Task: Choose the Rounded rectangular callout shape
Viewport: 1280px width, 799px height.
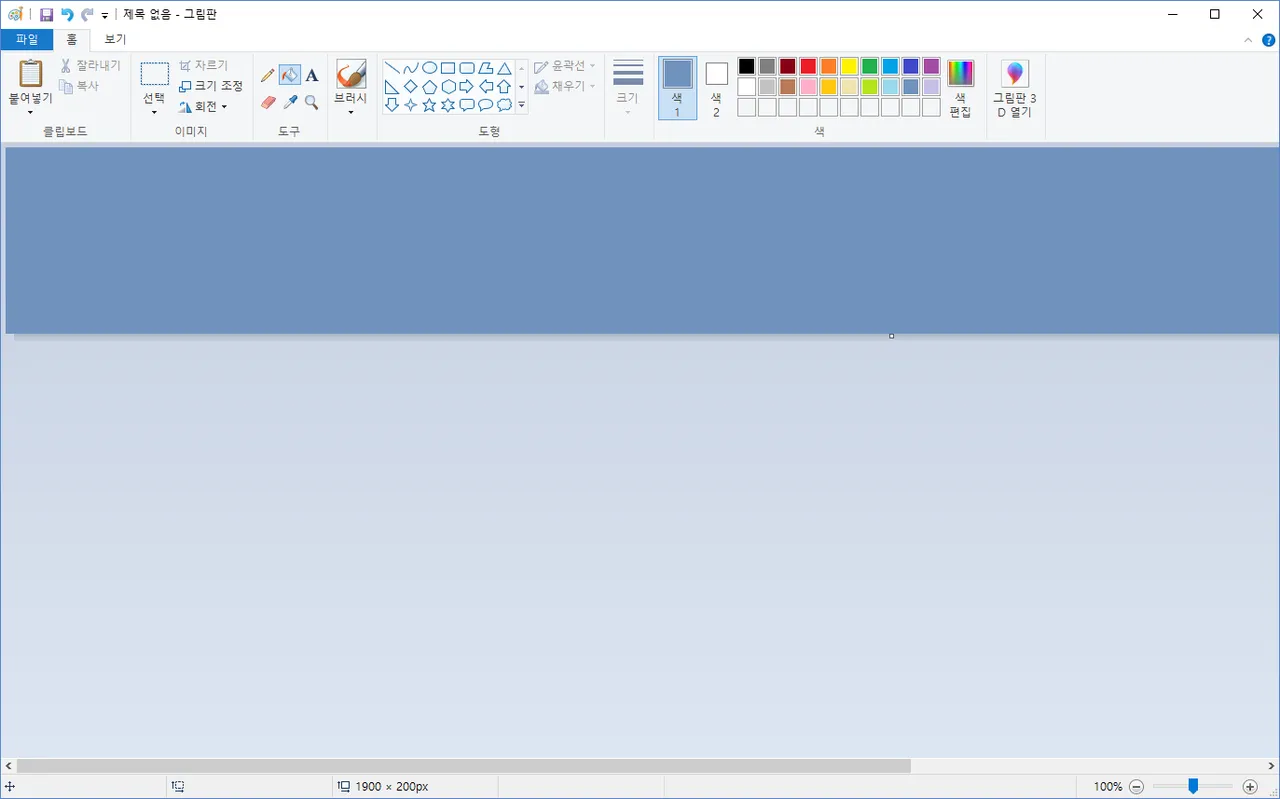Action: pyautogui.click(x=467, y=105)
